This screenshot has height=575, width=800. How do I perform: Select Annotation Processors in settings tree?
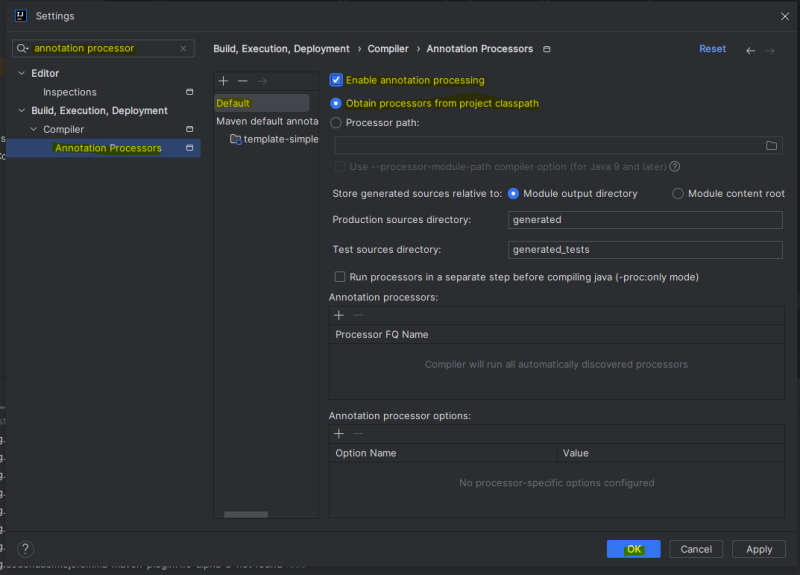click(104, 148)
